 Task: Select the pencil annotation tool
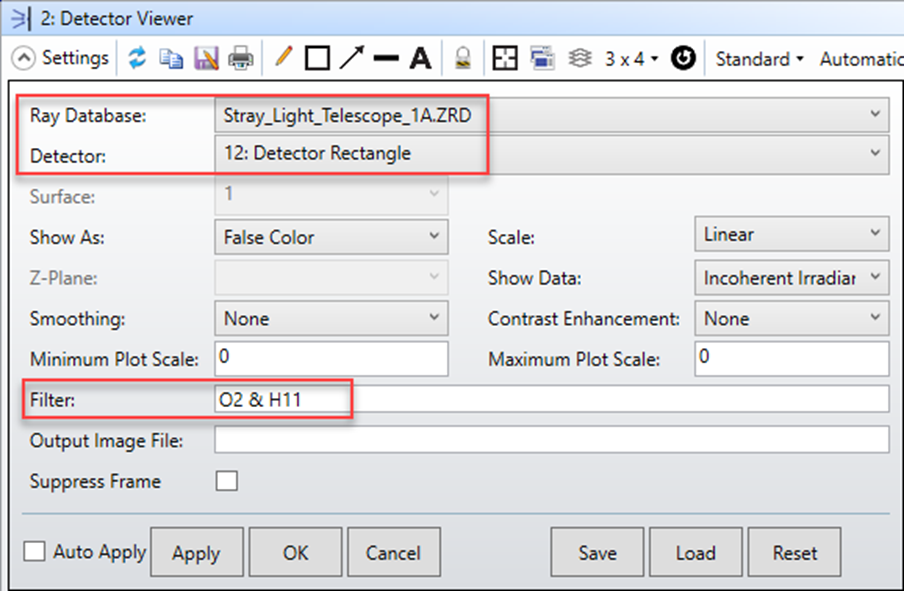(283, 58)
